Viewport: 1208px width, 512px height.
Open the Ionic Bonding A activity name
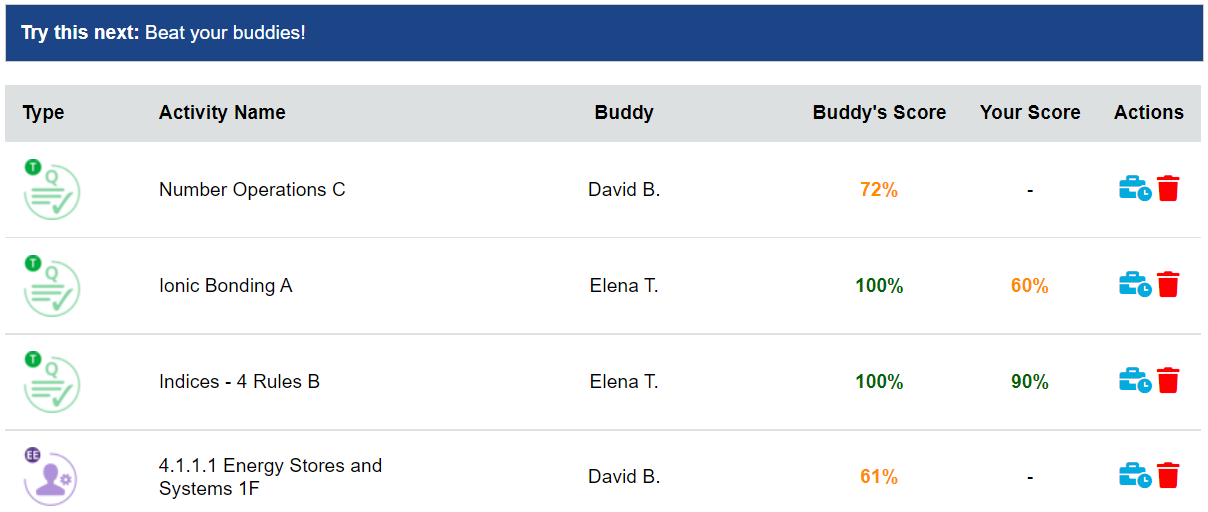point(226,285)
